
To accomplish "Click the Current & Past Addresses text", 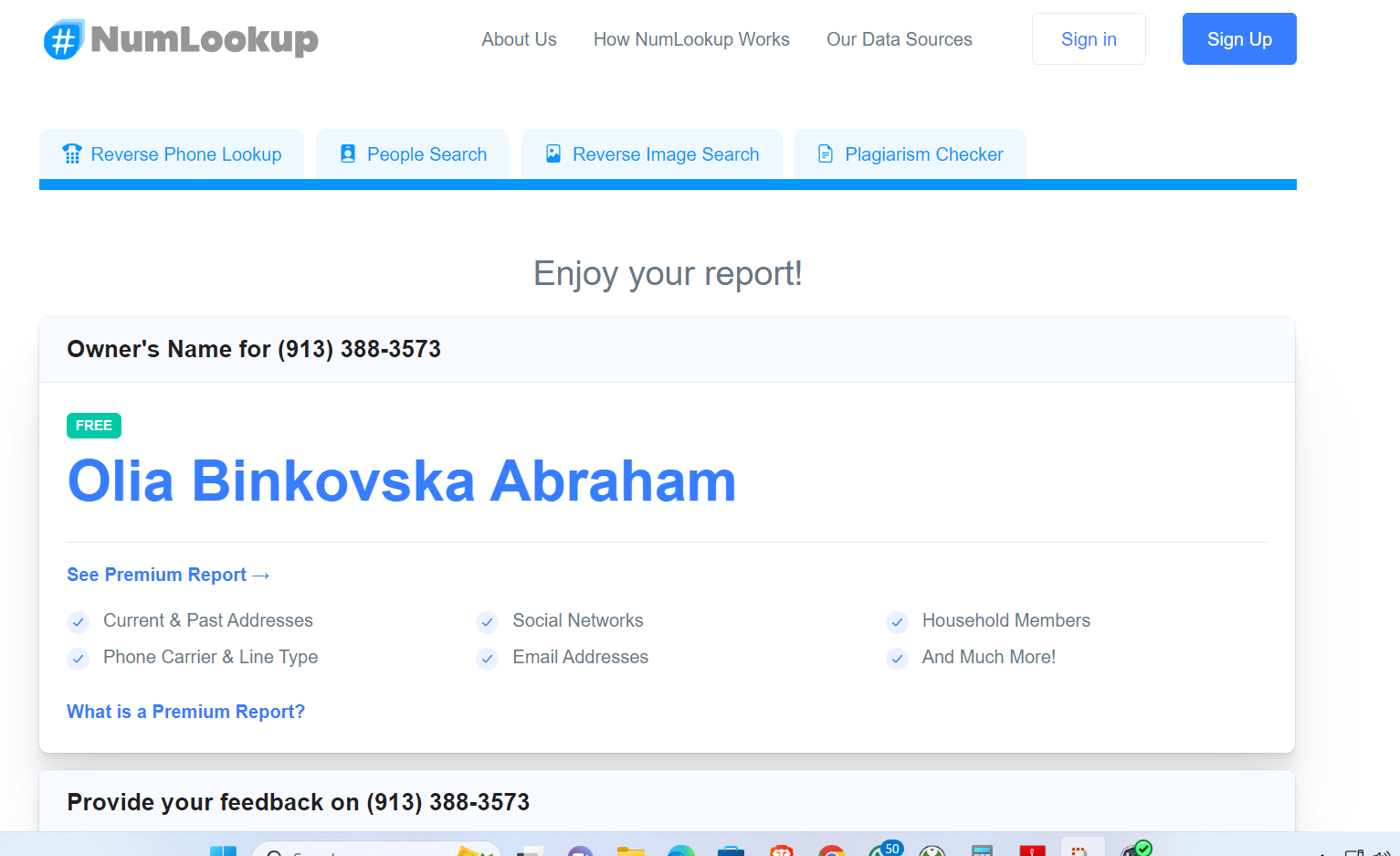I will pyautogui.click(x=208, y=620).
